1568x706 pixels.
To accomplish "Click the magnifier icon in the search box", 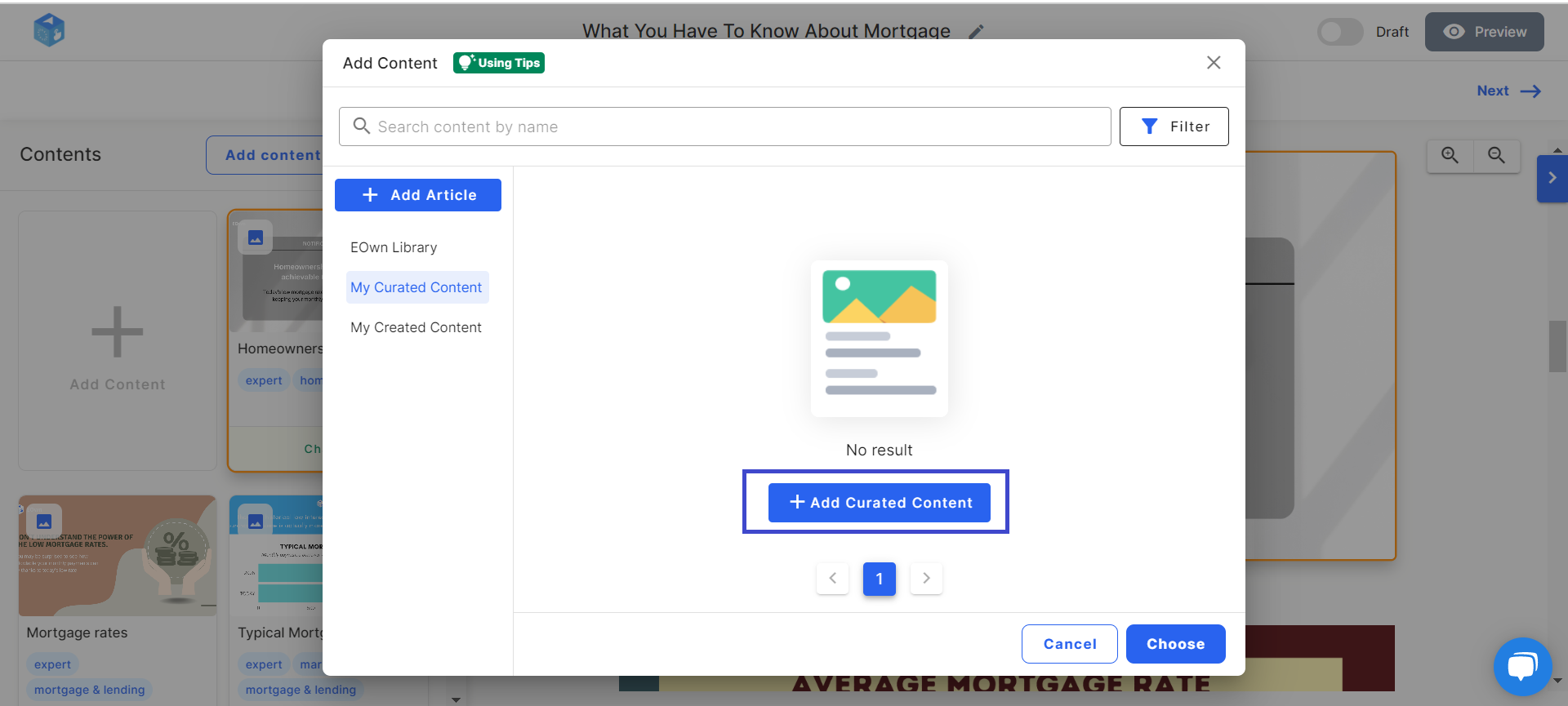I will point(361,126).
